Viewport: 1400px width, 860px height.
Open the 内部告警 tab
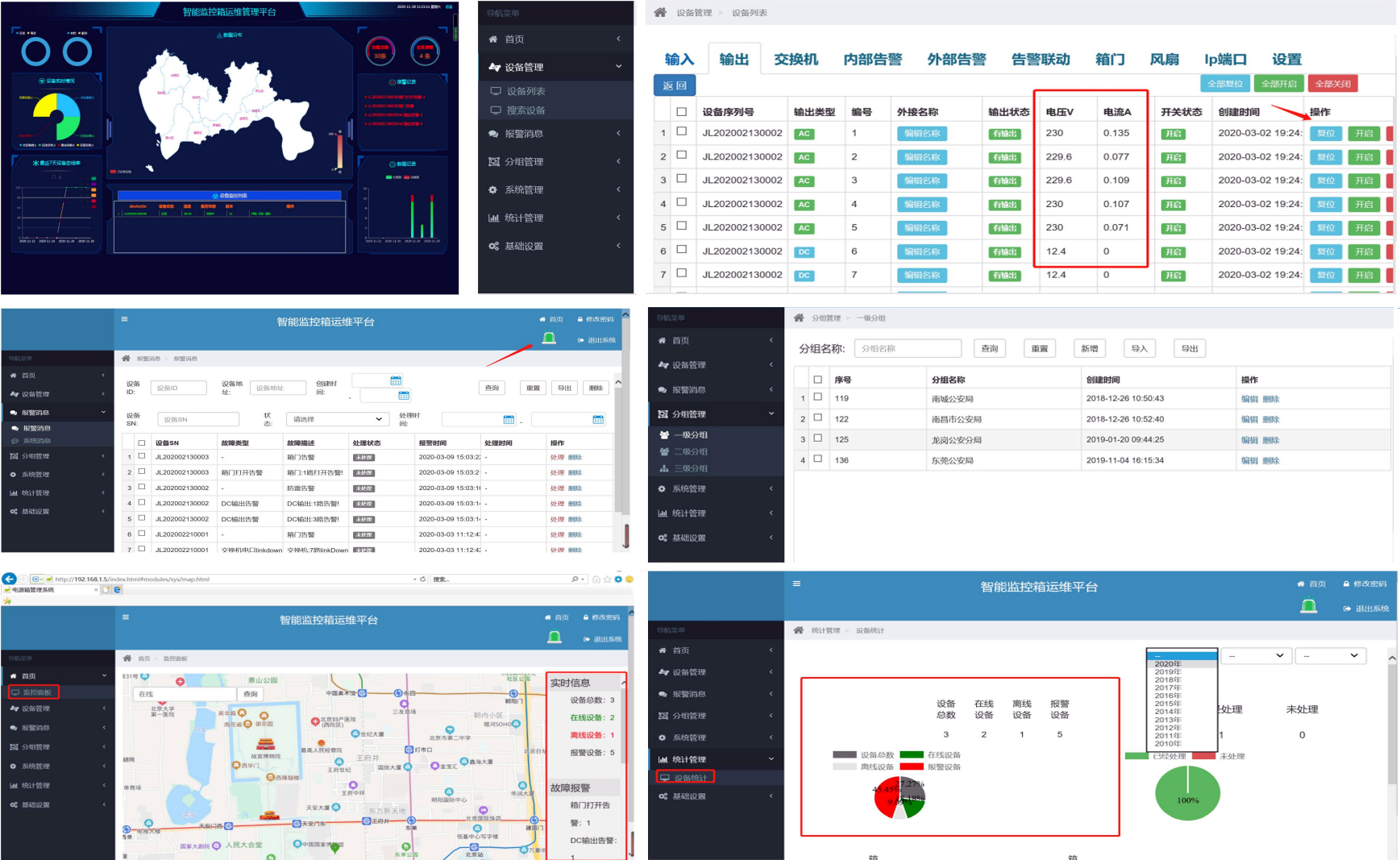(x=873, y=60)
